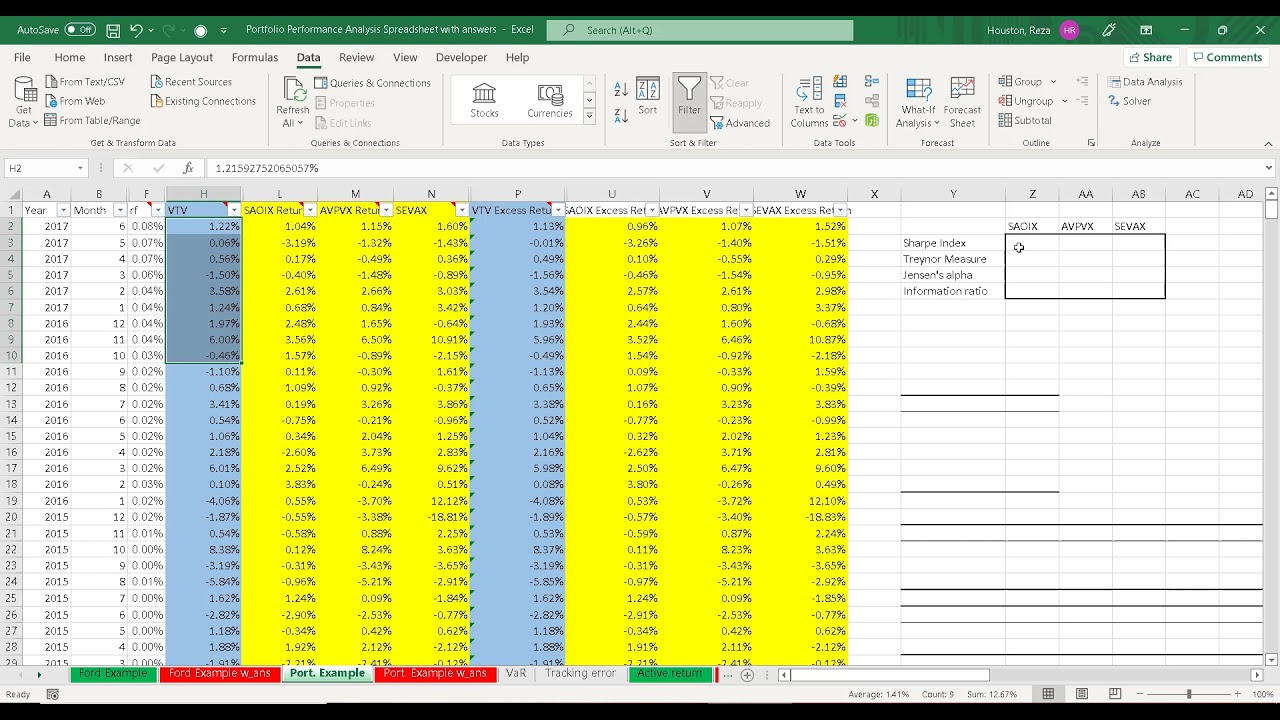Viewport: 1280px width, 720px height.
Task: Expand the formula bar
Action: (x=1268, y=168)
